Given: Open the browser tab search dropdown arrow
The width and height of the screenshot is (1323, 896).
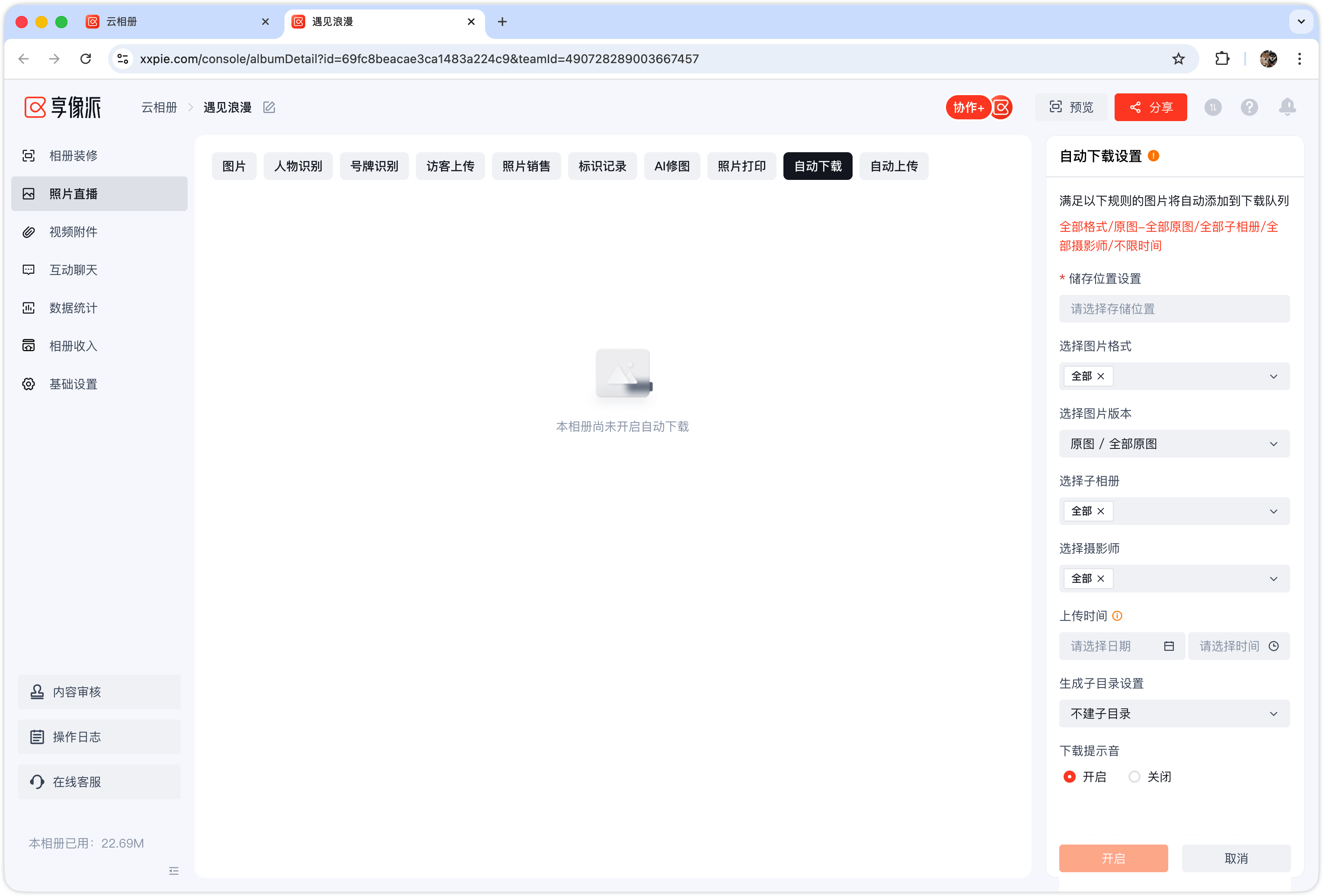Looking at the screenshot, I should (x=1301, y=22).
